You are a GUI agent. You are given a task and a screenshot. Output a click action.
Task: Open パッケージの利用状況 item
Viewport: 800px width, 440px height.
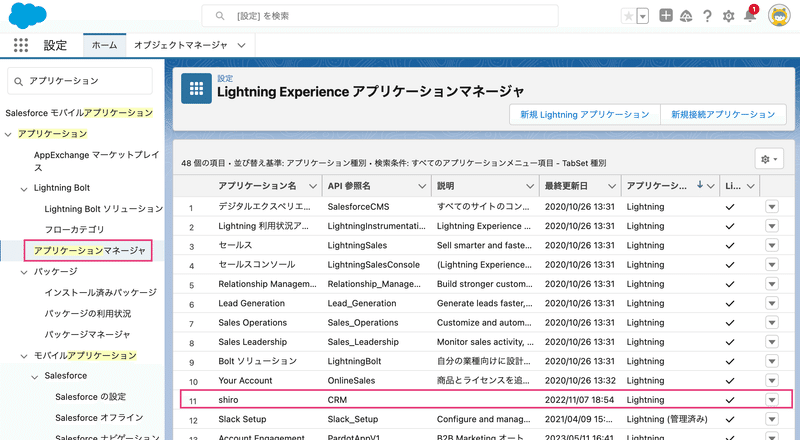click(x=88, y=313)
